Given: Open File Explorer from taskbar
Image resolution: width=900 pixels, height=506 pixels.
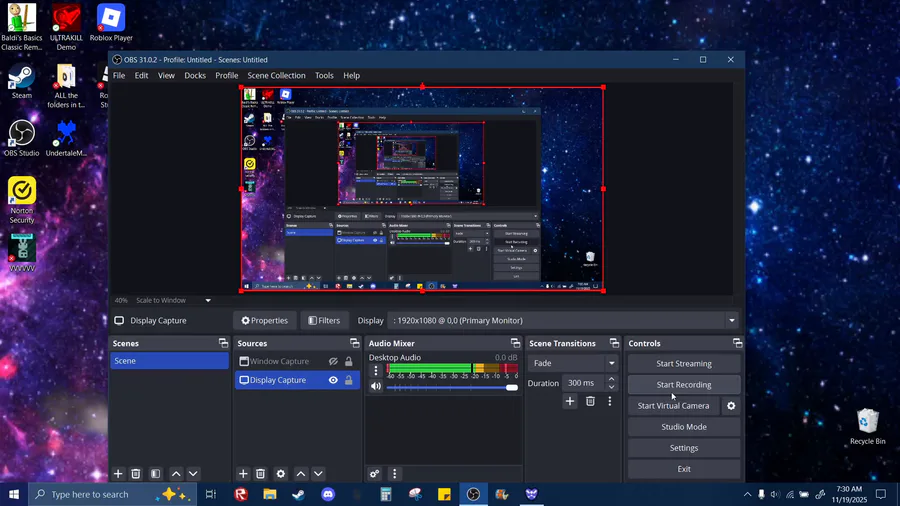Looking at the screenshot, I should point(270,495).
